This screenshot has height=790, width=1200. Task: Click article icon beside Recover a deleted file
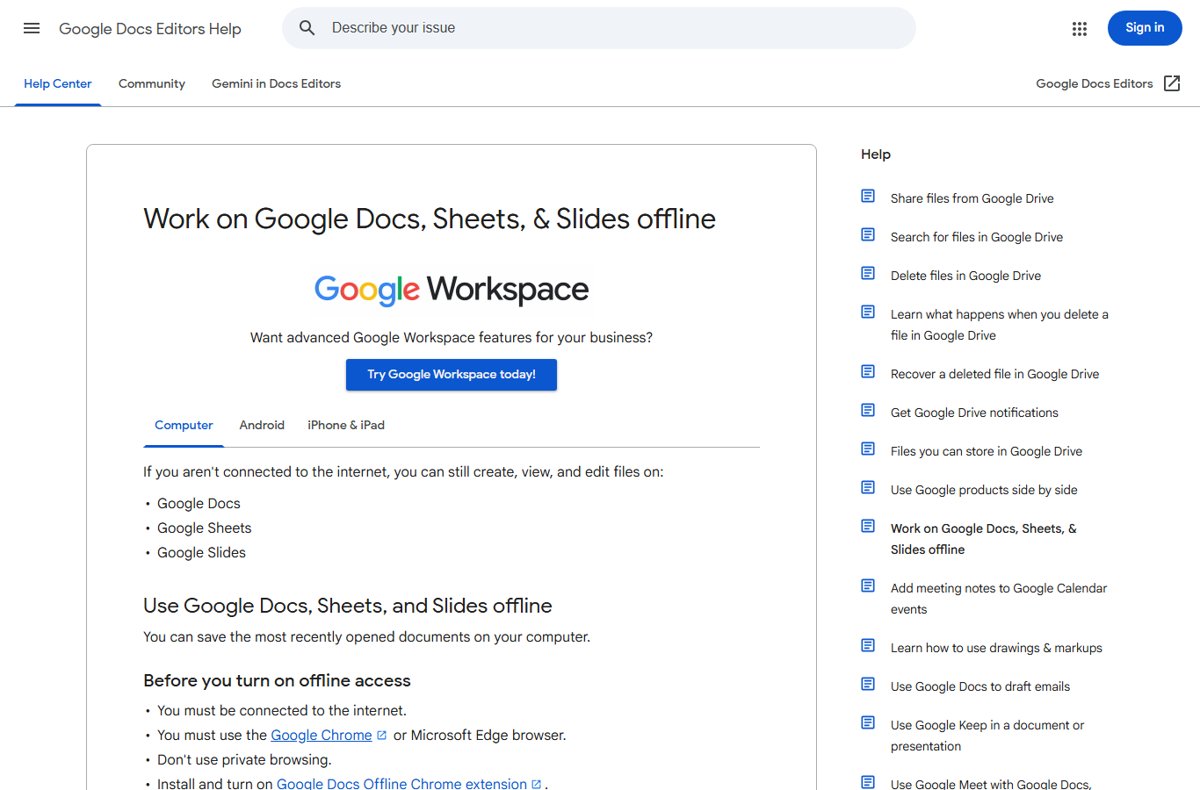click(x=868, y=372)
